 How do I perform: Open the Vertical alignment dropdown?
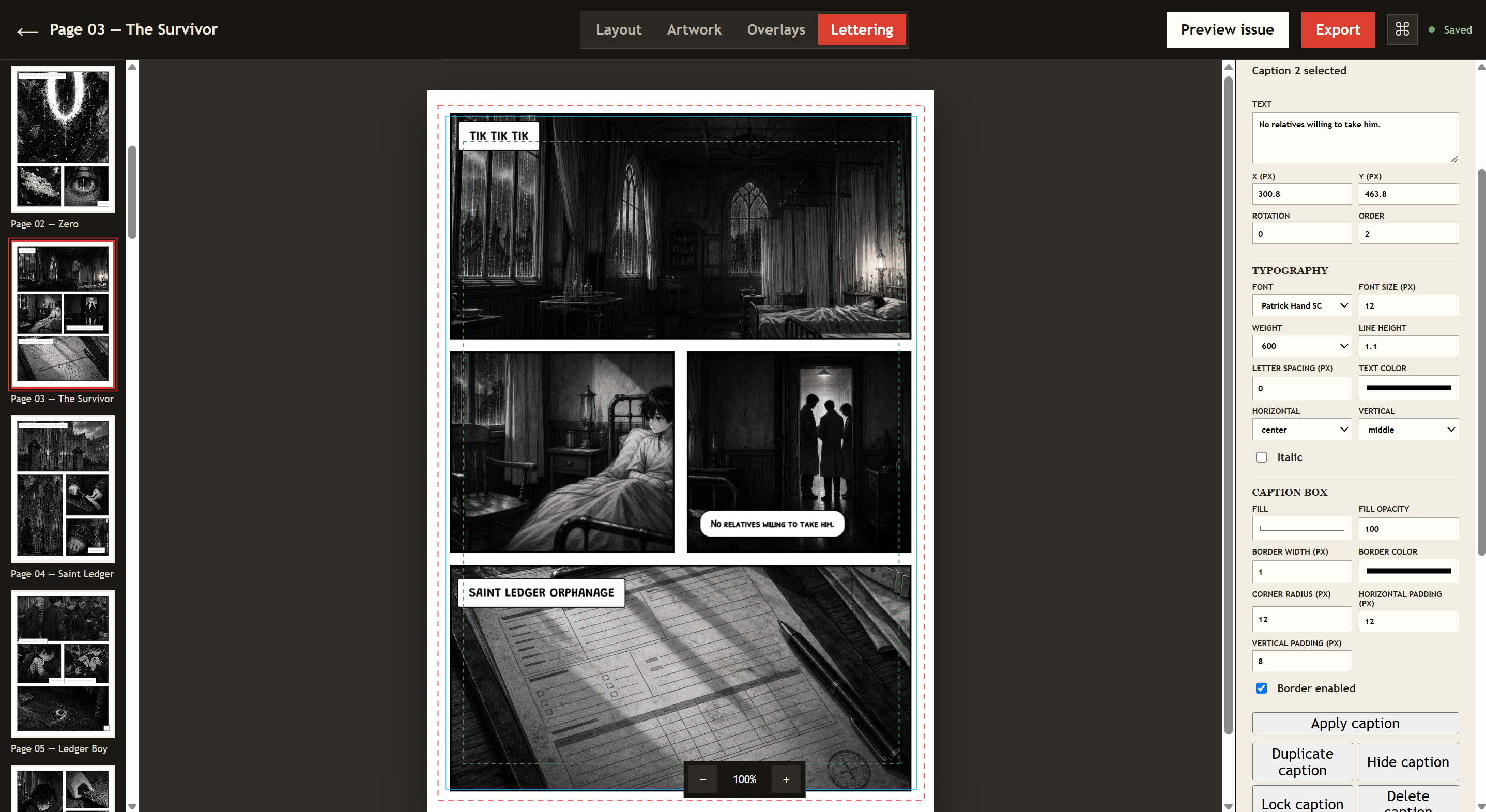click(x=1408, y=429)
